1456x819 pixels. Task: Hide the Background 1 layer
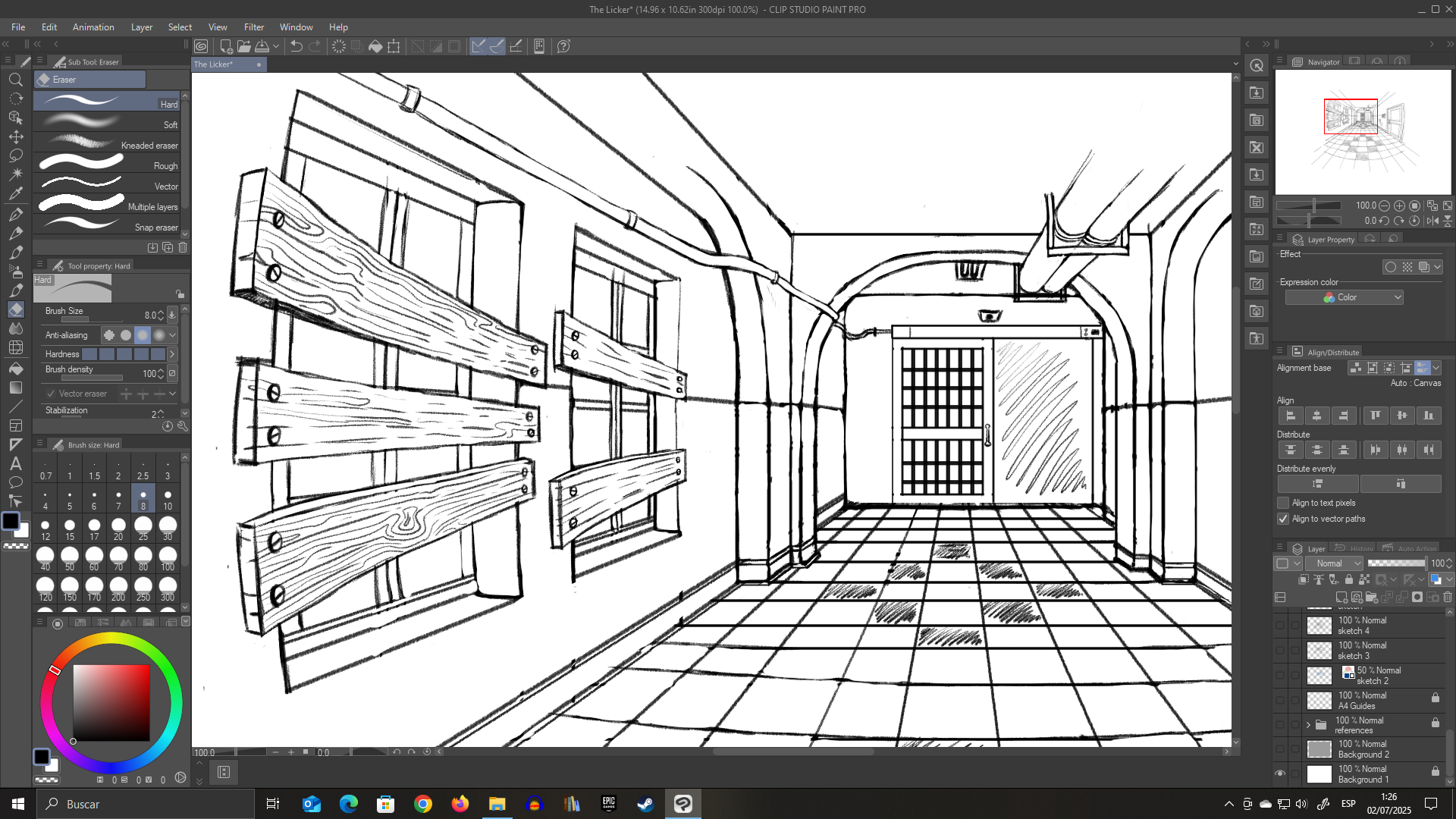(x=1280, y=773)
